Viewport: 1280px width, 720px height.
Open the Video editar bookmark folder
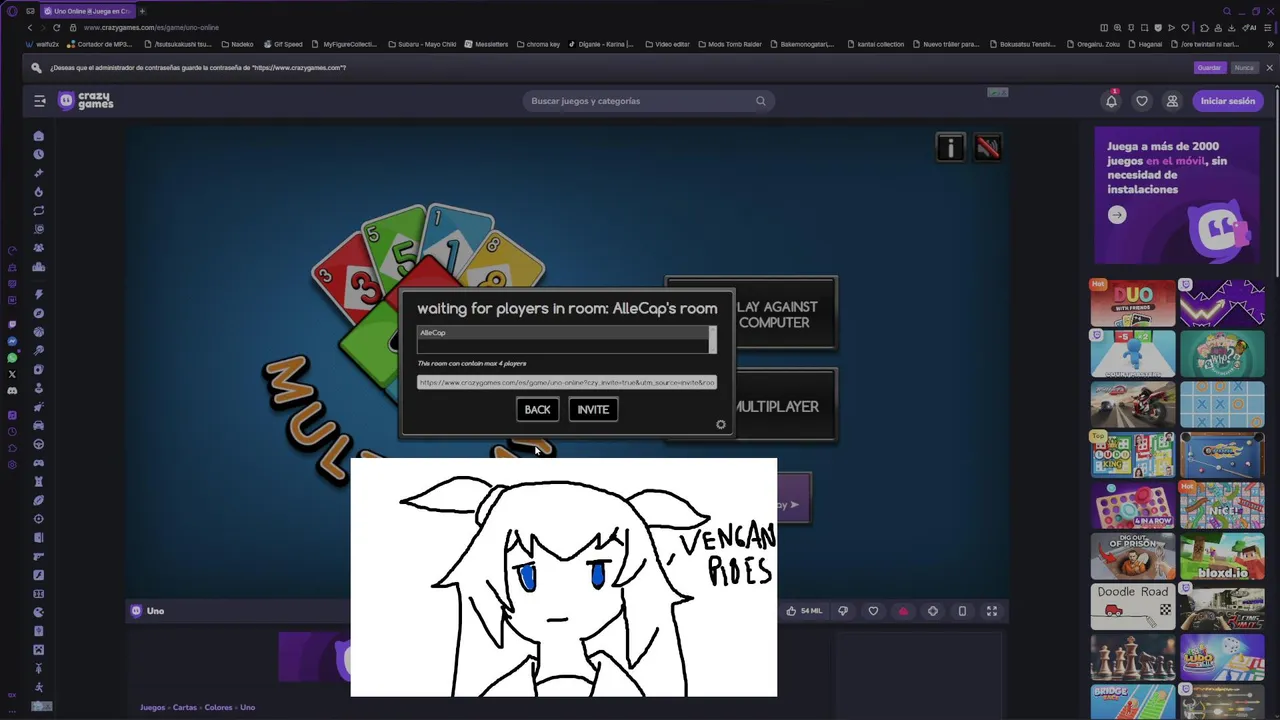click(667, 44)
